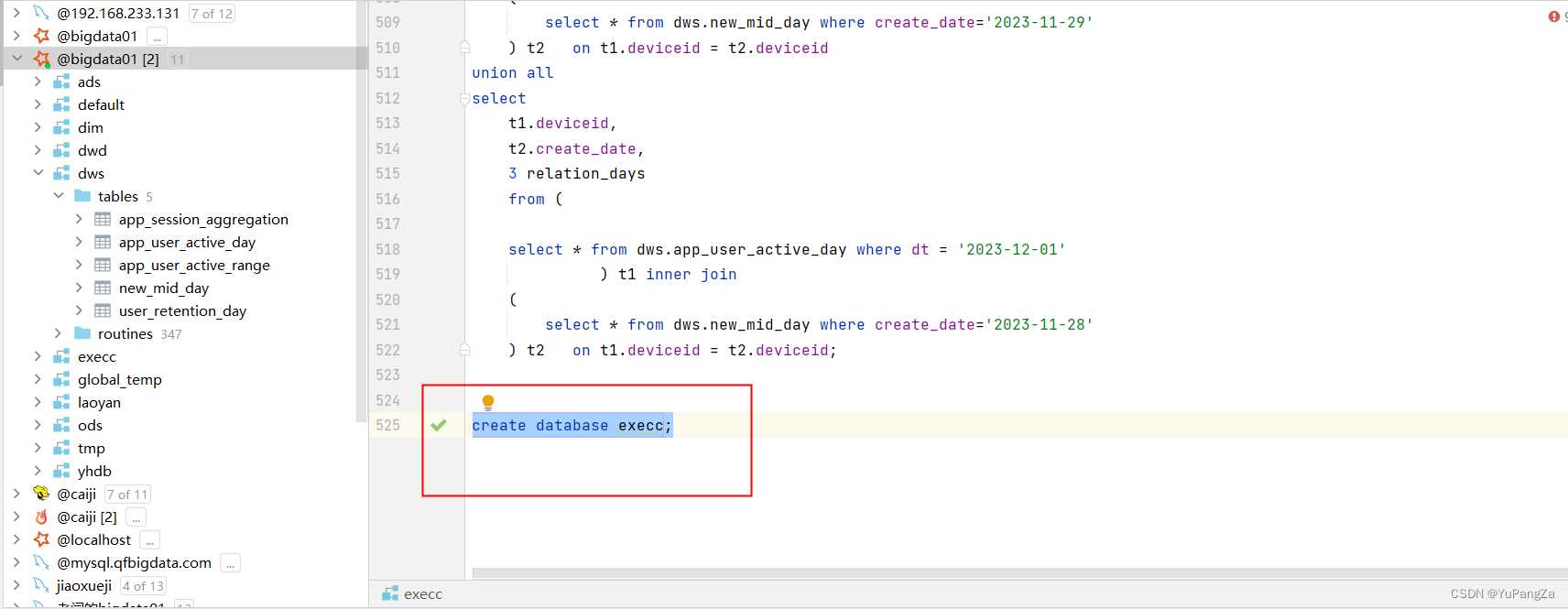This screenshot has width=1568, height=609.
Task: Click the laoyan schema icon
Action: point(61,402)
